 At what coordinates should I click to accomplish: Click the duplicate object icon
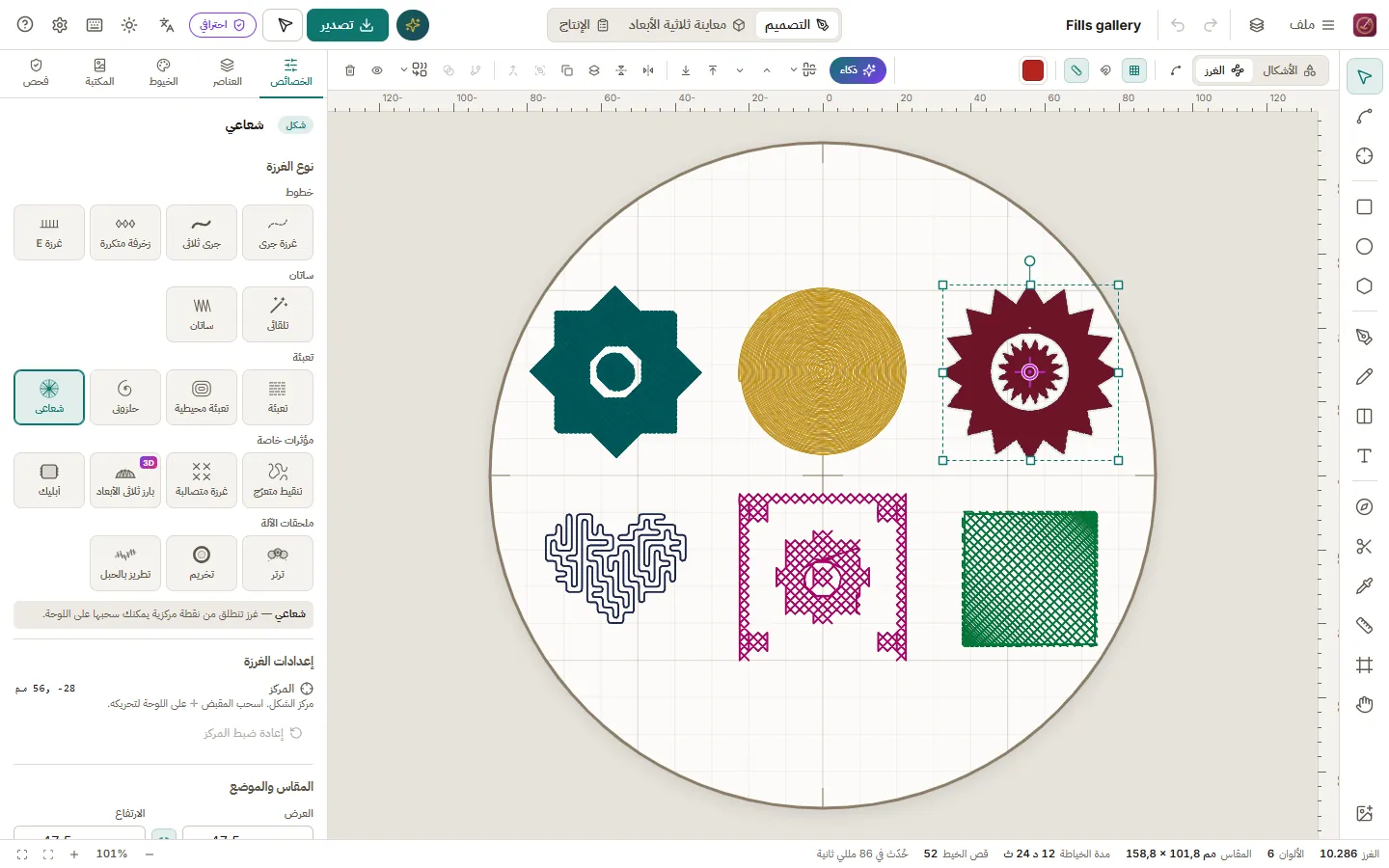pyautogui.click(x=567, y=70)
